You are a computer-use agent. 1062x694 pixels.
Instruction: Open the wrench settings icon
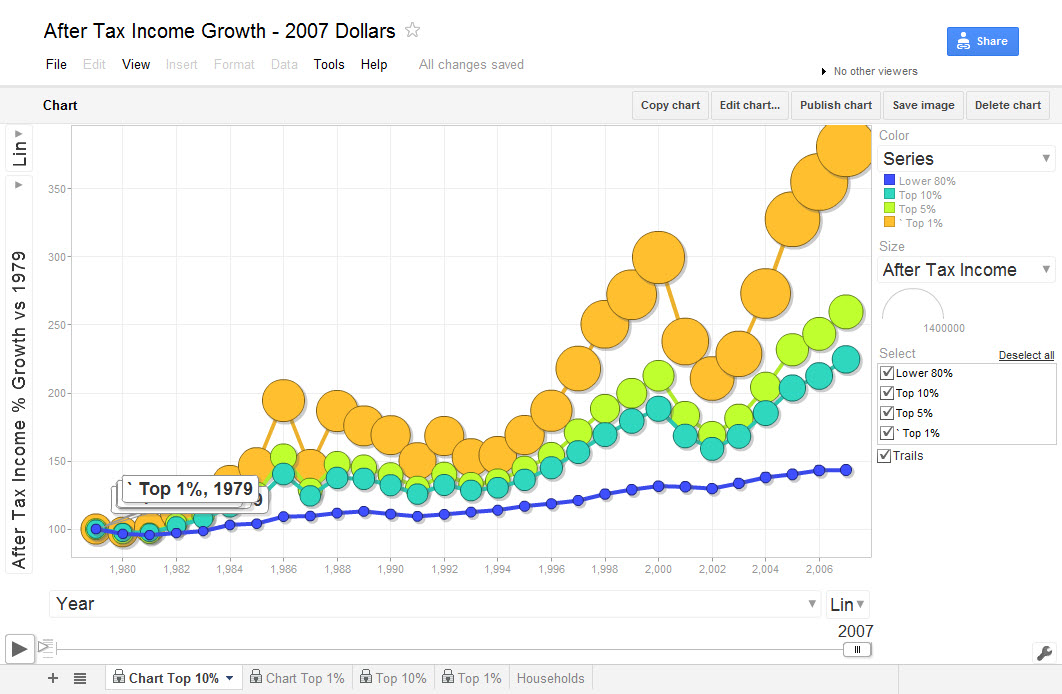1043,653
